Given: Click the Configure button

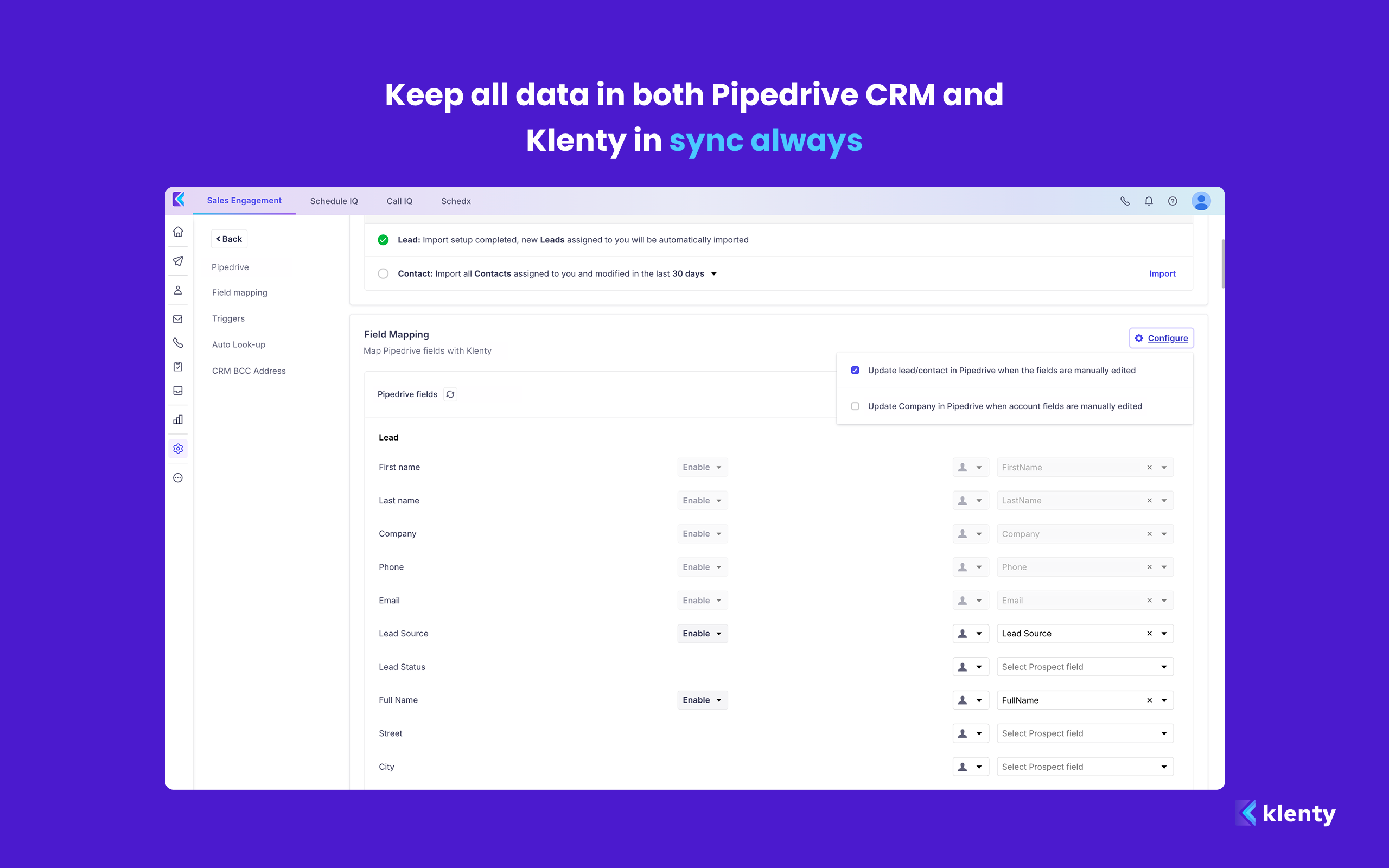Looking at the screenshot, I should pos(1162,338).
